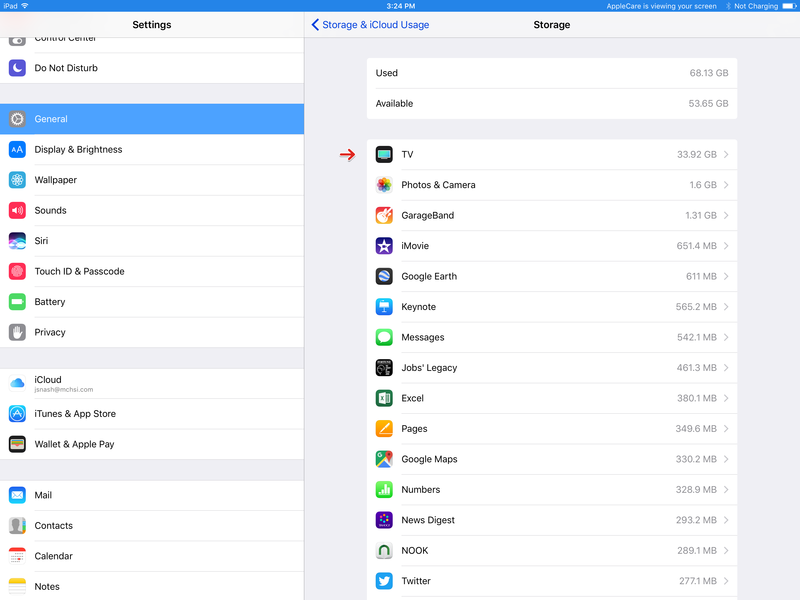Screen dimensions: 800x600
Task: Tap the 461.3 MB Jobs' Legacy size
Action: point(696,367)
